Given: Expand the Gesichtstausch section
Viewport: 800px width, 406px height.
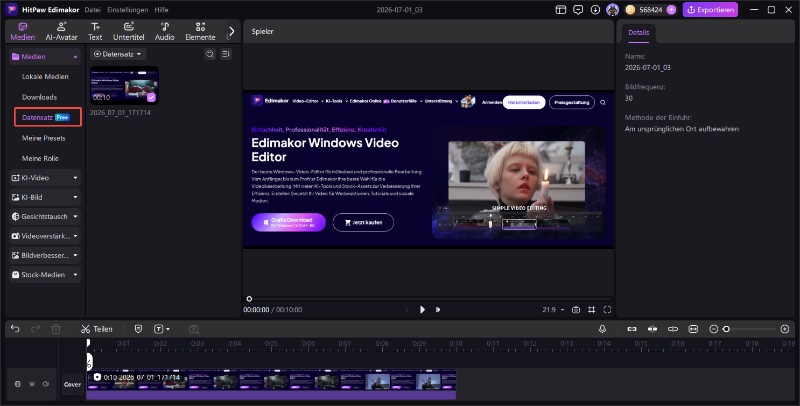Looking at the screenshot, I should (45, 216).
